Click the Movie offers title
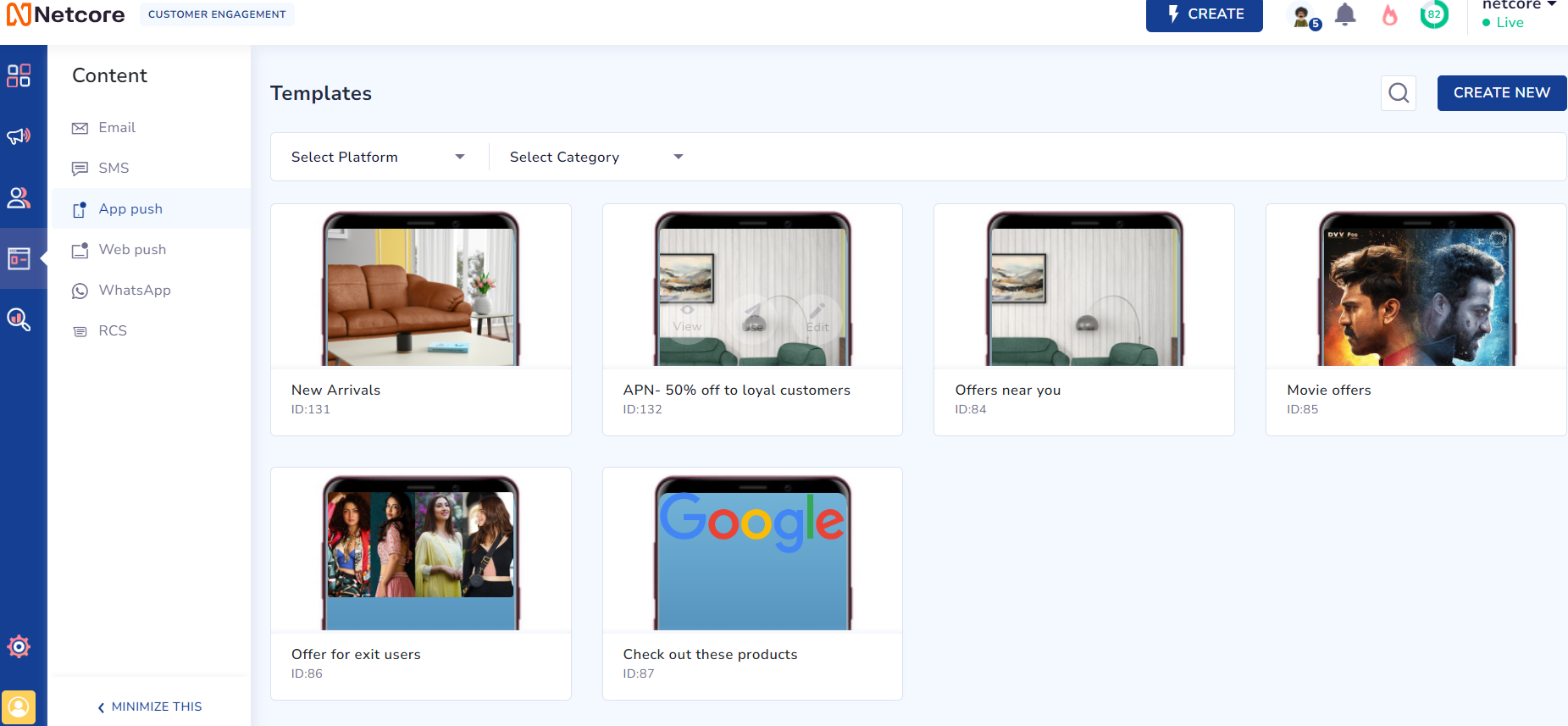The width and height of the screenshot is (1568, 726). (x=1328, y=390)
